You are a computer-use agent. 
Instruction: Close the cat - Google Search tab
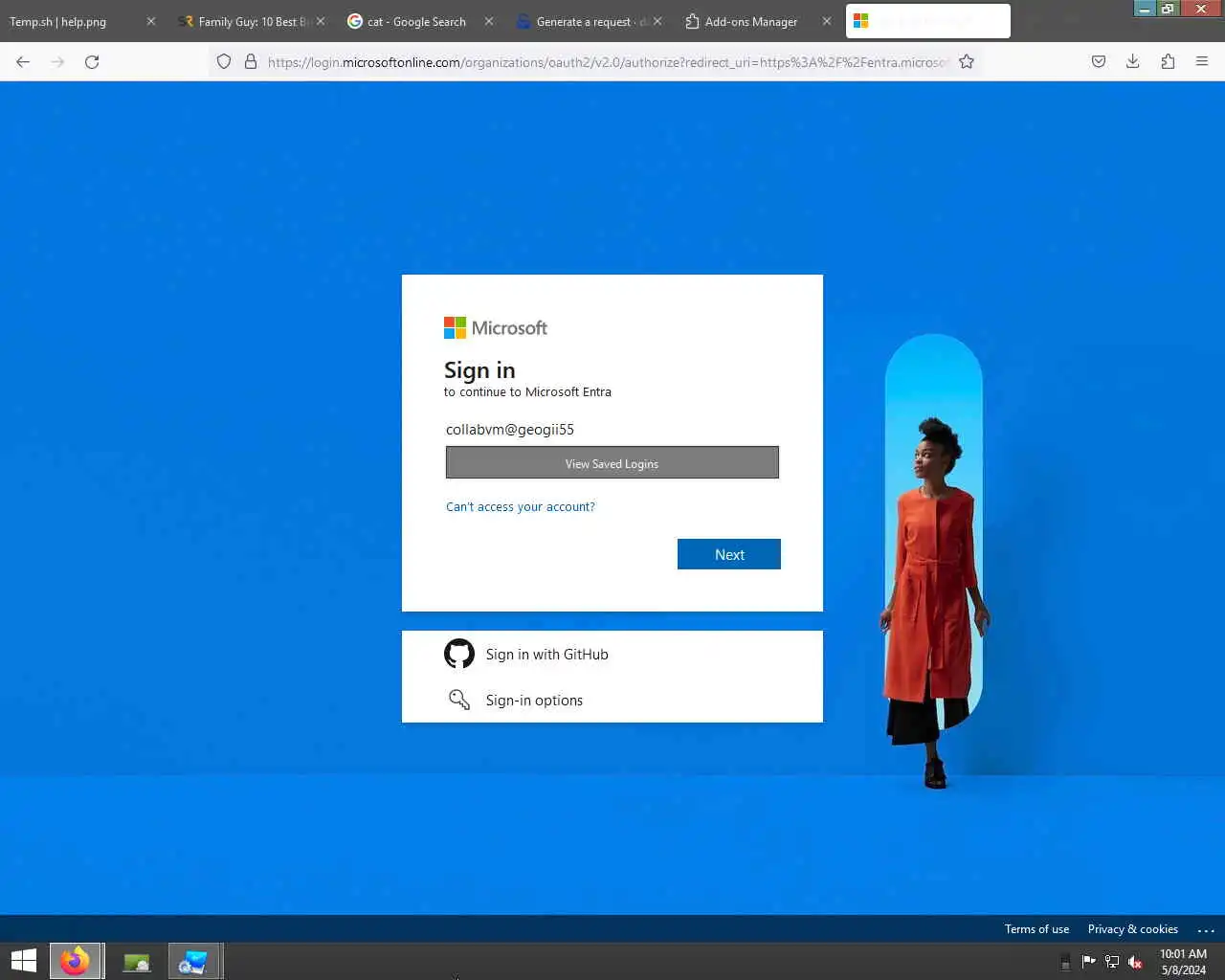(489, 21)
